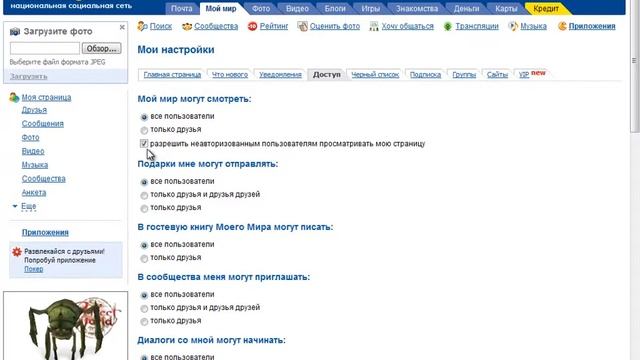
Task: Open the Карты tab
Action: click(506, 8)
